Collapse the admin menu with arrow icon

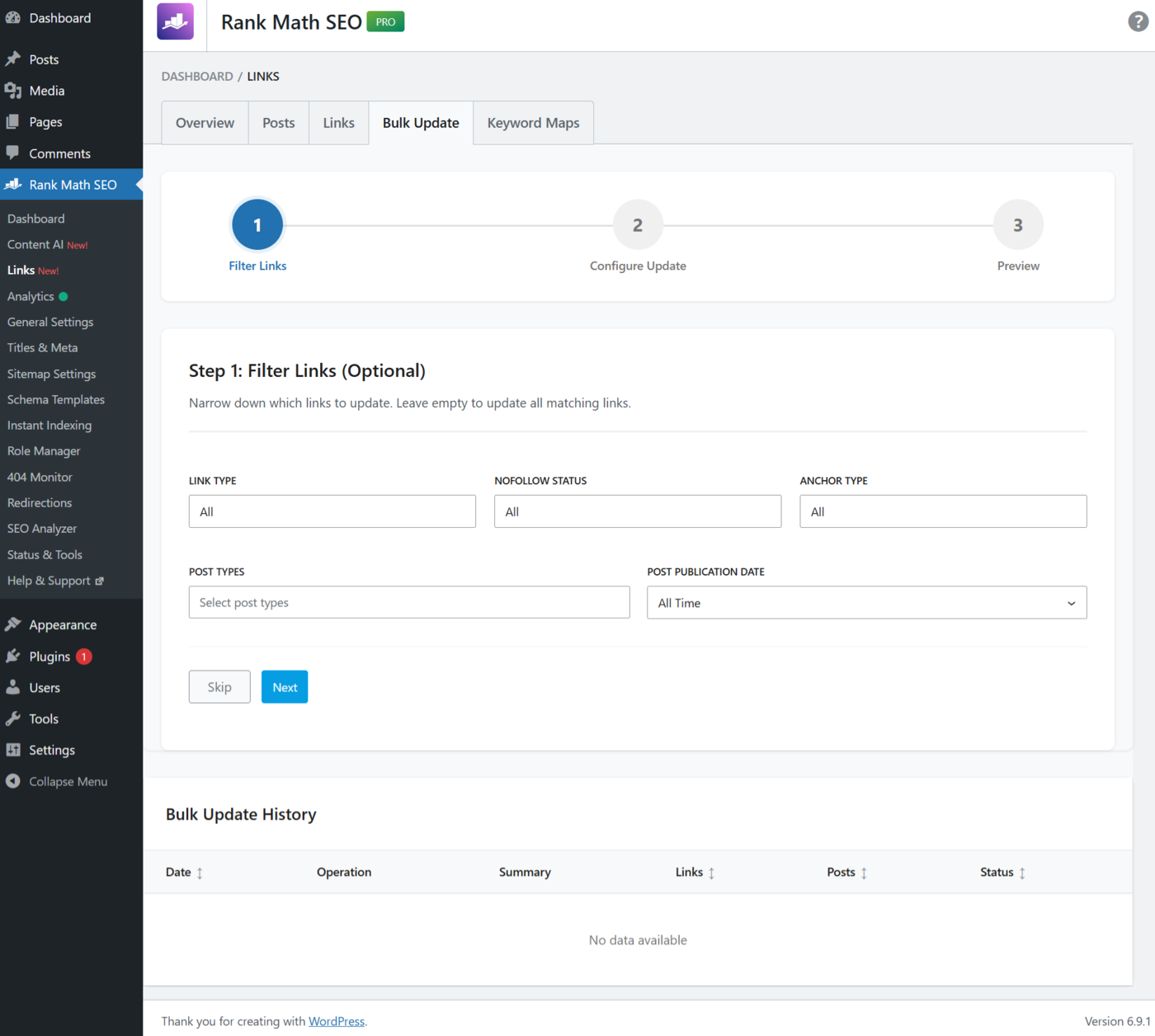click(x=12, y=781)
